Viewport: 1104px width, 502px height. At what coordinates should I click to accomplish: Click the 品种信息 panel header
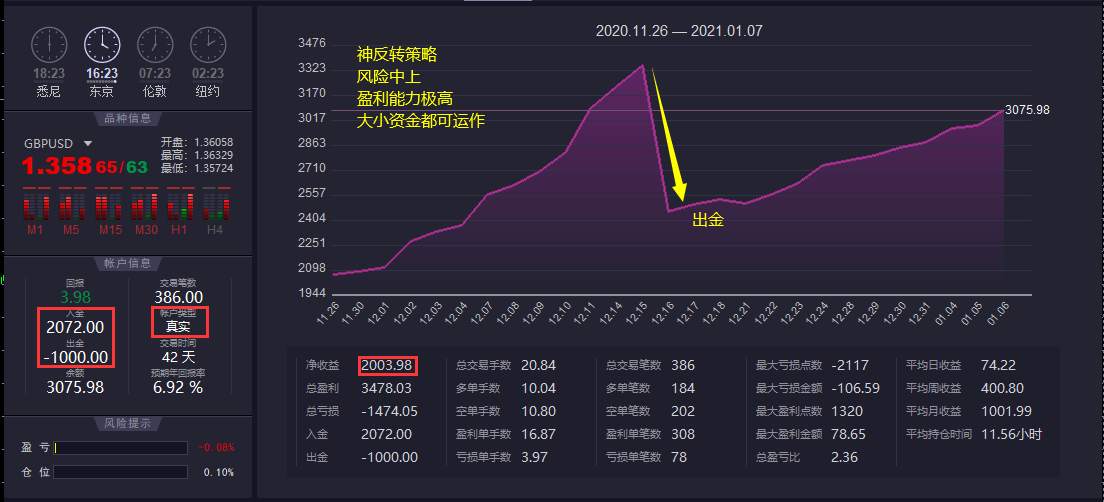tap(127, 118)
